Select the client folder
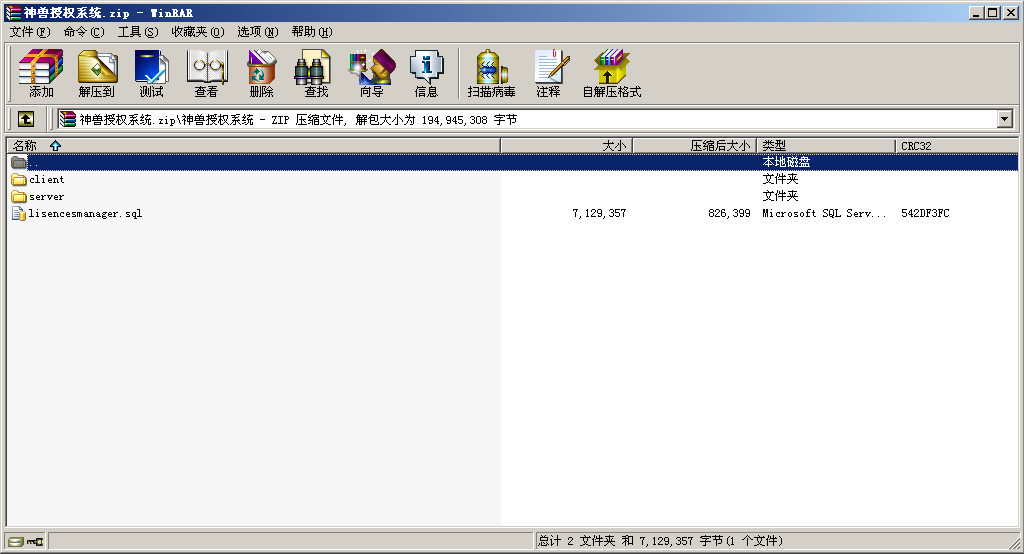 click(46, 180)
